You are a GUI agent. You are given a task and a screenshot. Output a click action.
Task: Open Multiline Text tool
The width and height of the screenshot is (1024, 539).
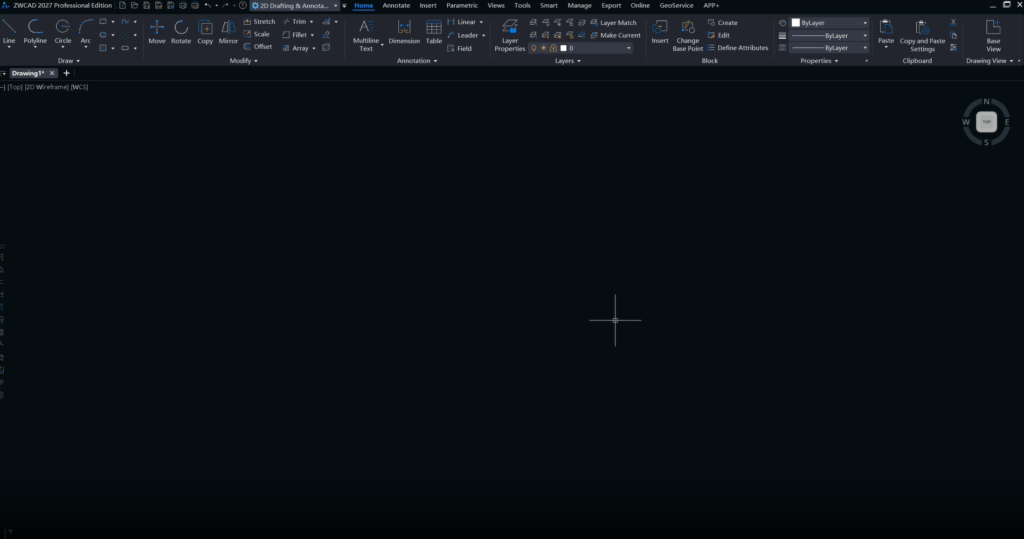pyautogui.click(x=366, y=35)
